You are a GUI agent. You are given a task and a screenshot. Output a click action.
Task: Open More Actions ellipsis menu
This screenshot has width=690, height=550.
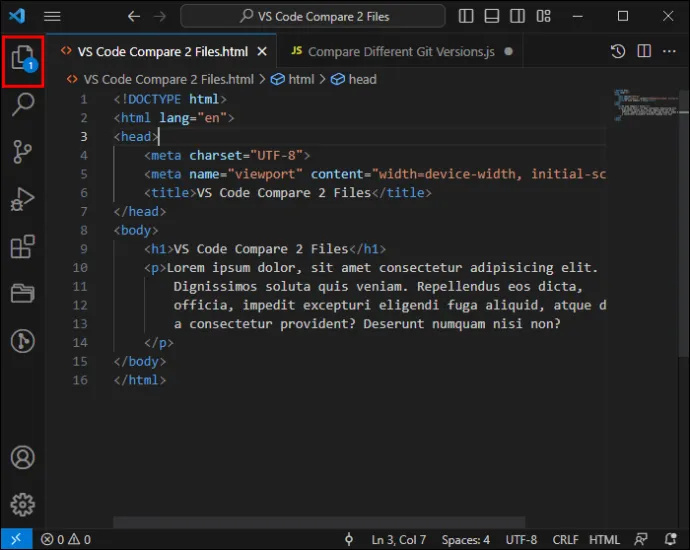(669, 51)
